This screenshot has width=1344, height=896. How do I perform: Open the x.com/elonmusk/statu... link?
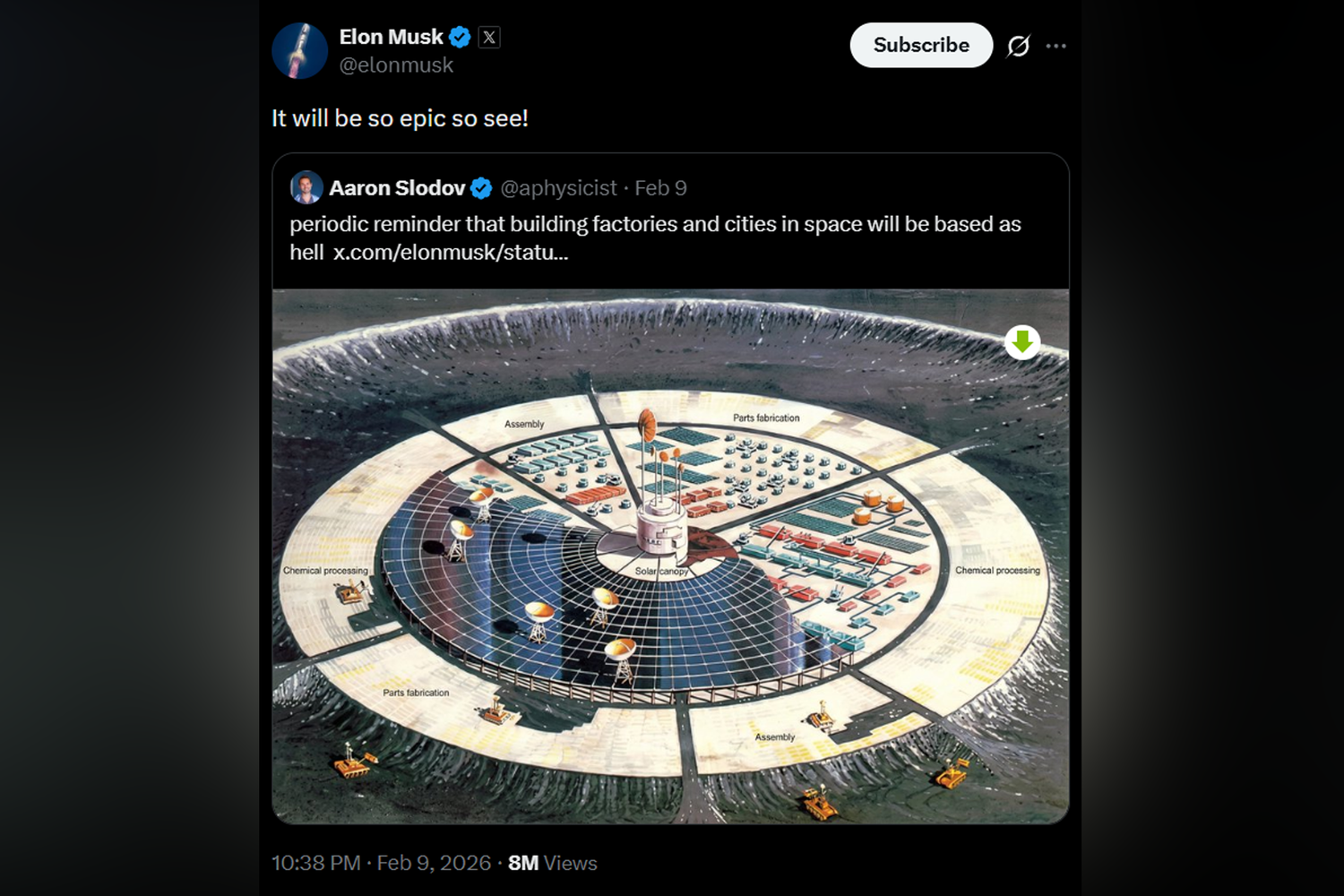pos(451,253)
